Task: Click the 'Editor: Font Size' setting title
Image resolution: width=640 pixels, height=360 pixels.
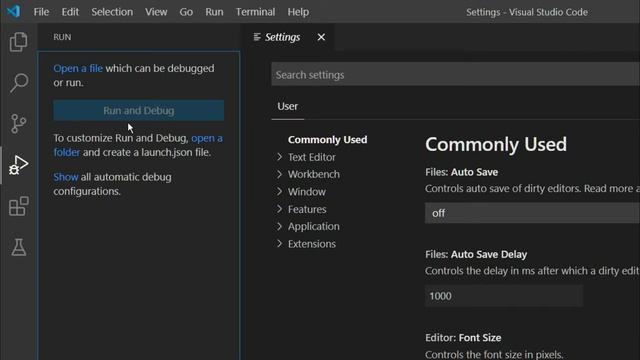Action: tap(463, 338)
